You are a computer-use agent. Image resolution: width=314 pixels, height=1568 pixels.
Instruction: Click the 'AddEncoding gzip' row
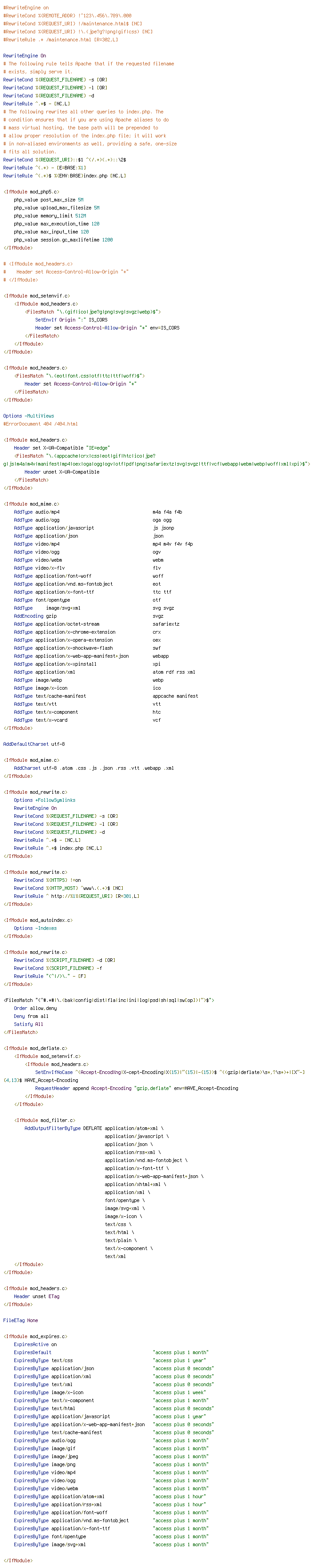88,616
